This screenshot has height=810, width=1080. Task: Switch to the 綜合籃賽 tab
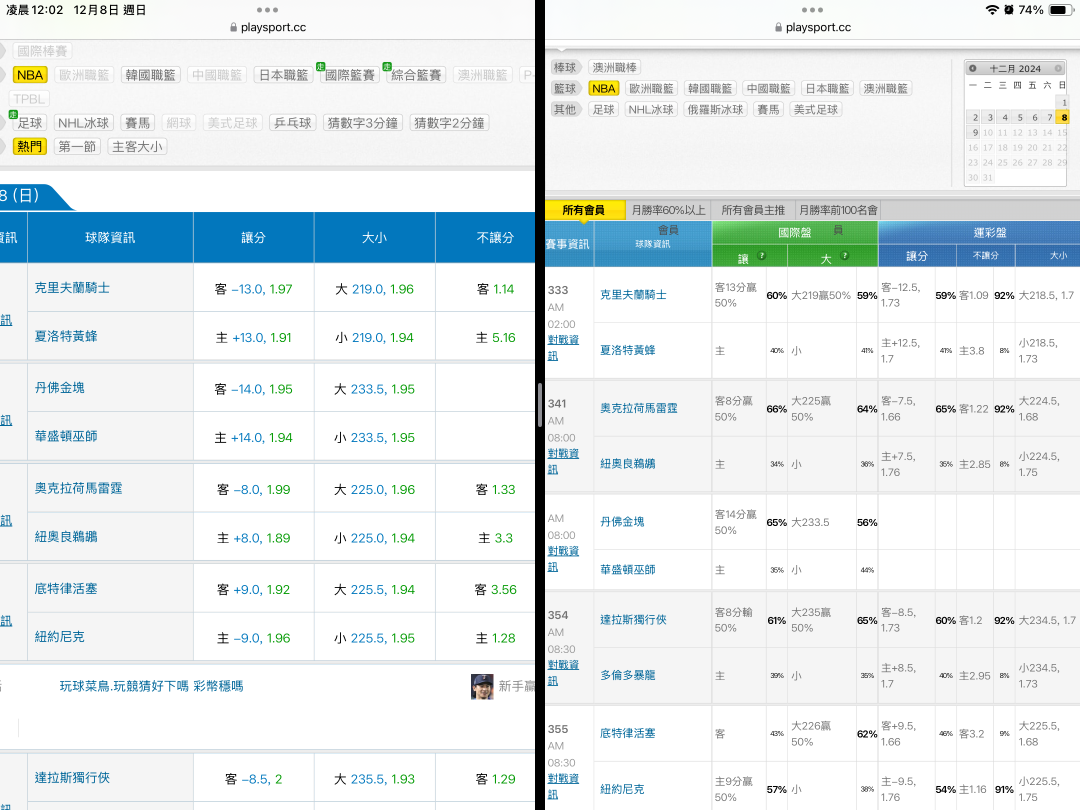[416, 75]
